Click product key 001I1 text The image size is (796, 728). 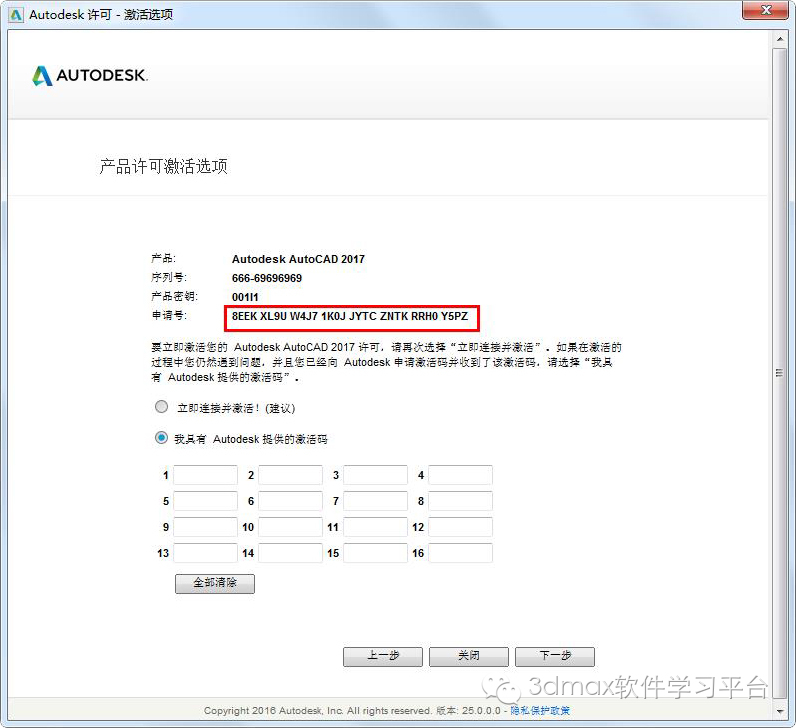click(x=245, y=297)
